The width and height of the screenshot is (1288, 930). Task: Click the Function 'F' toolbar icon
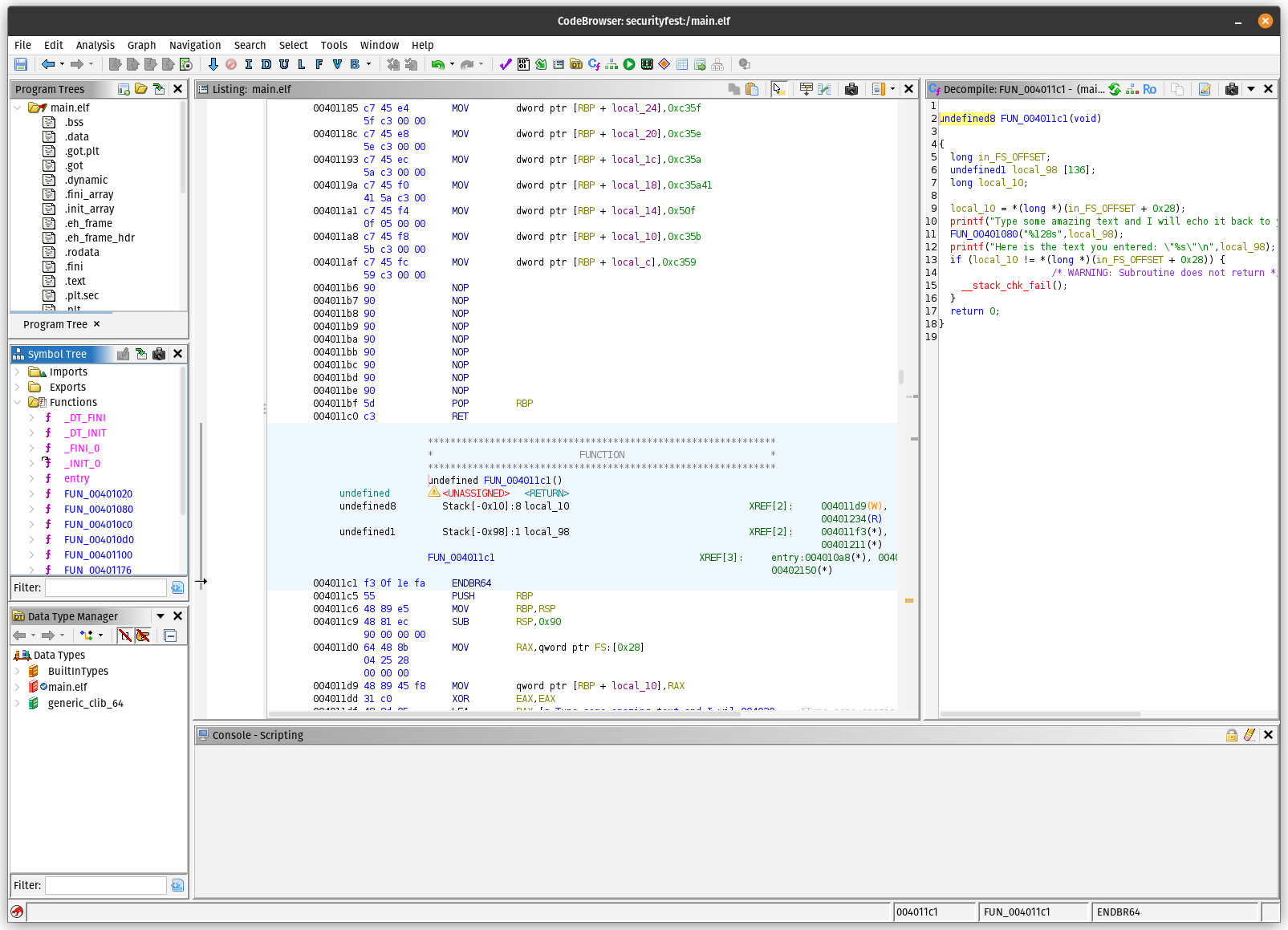pyautogui.click(x=319, y=64)
